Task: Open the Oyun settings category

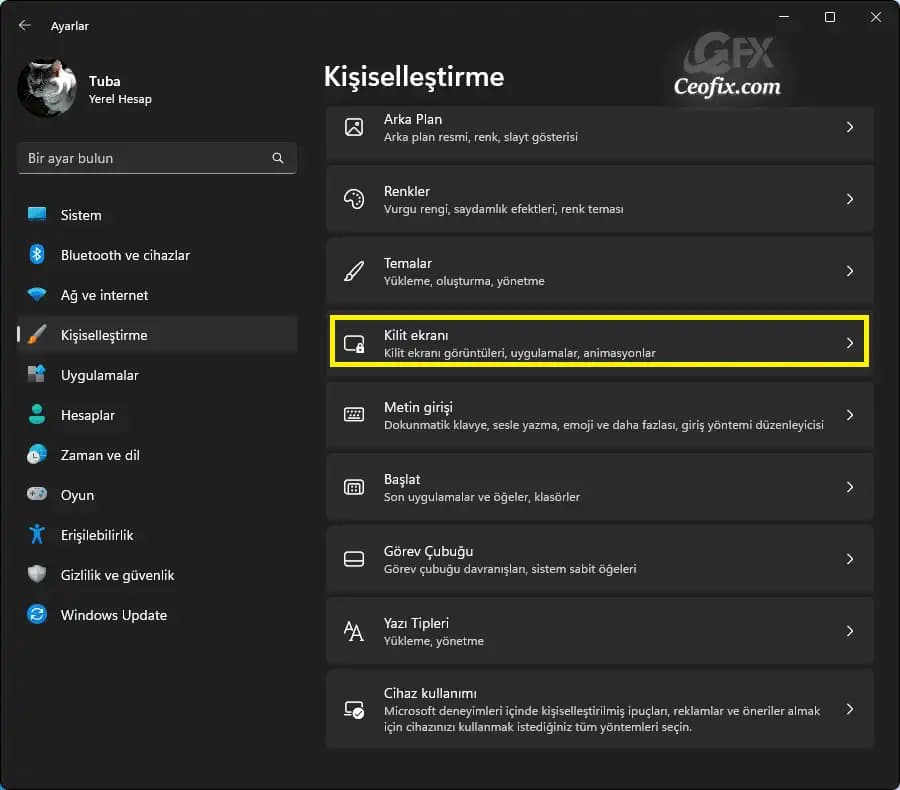Action: tap(77, 495)
